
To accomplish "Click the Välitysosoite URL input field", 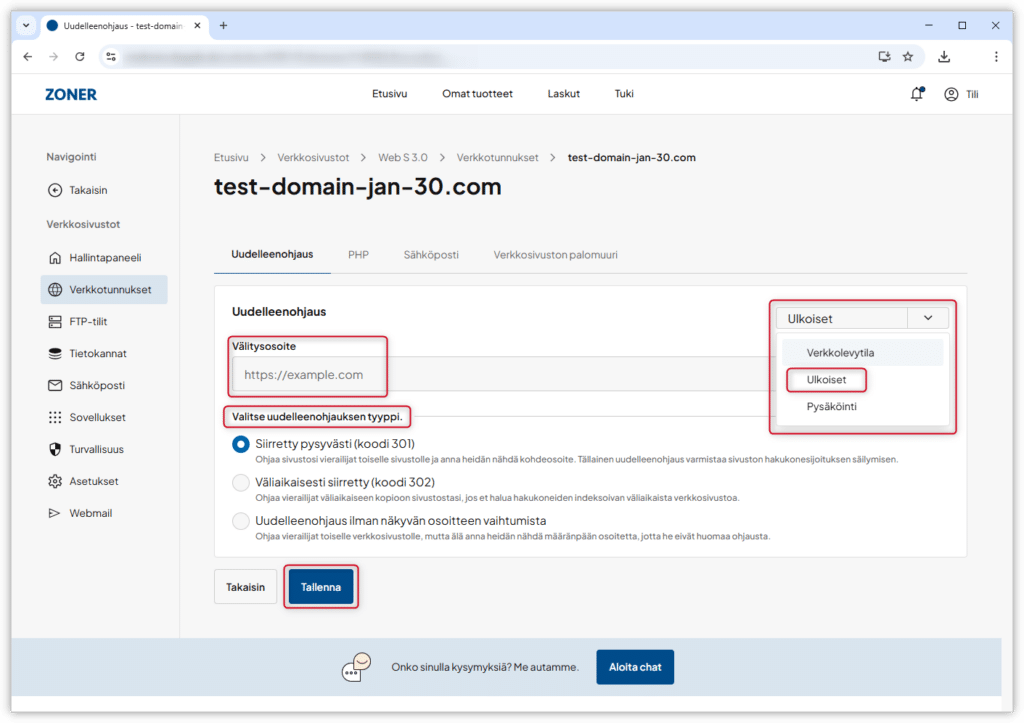I will click(500, 375).
